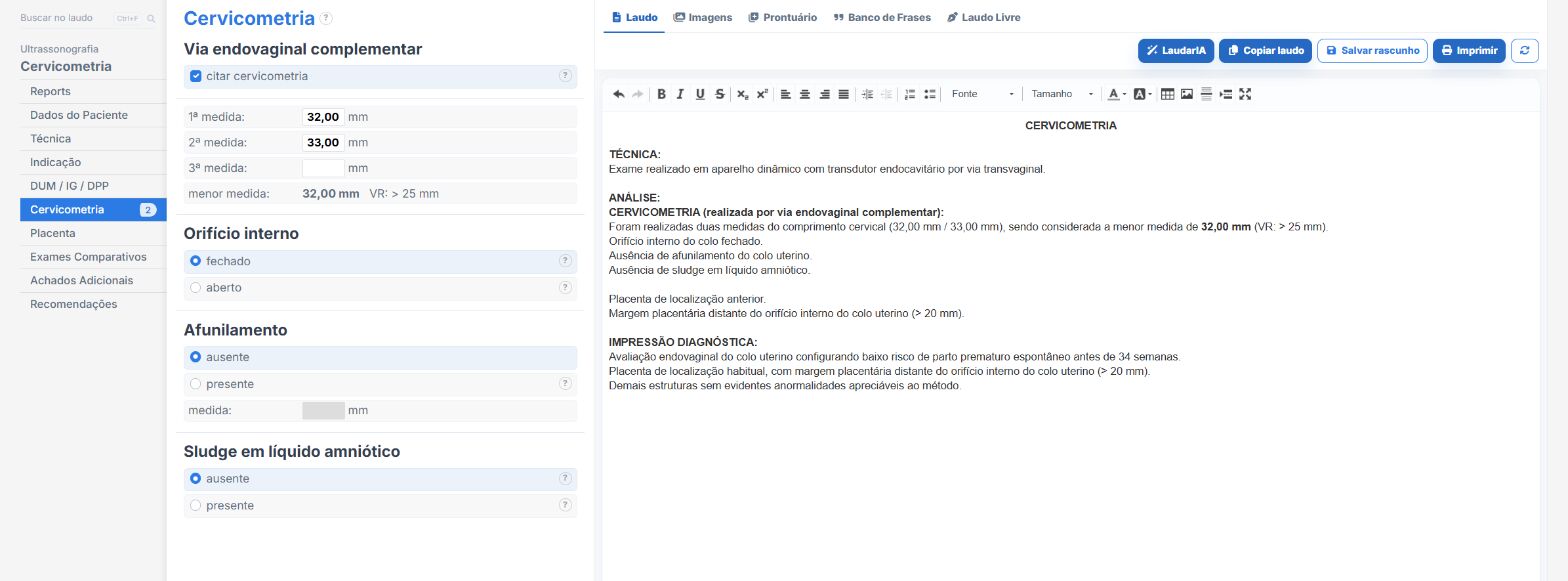Justify the report text

coord(844,94)
